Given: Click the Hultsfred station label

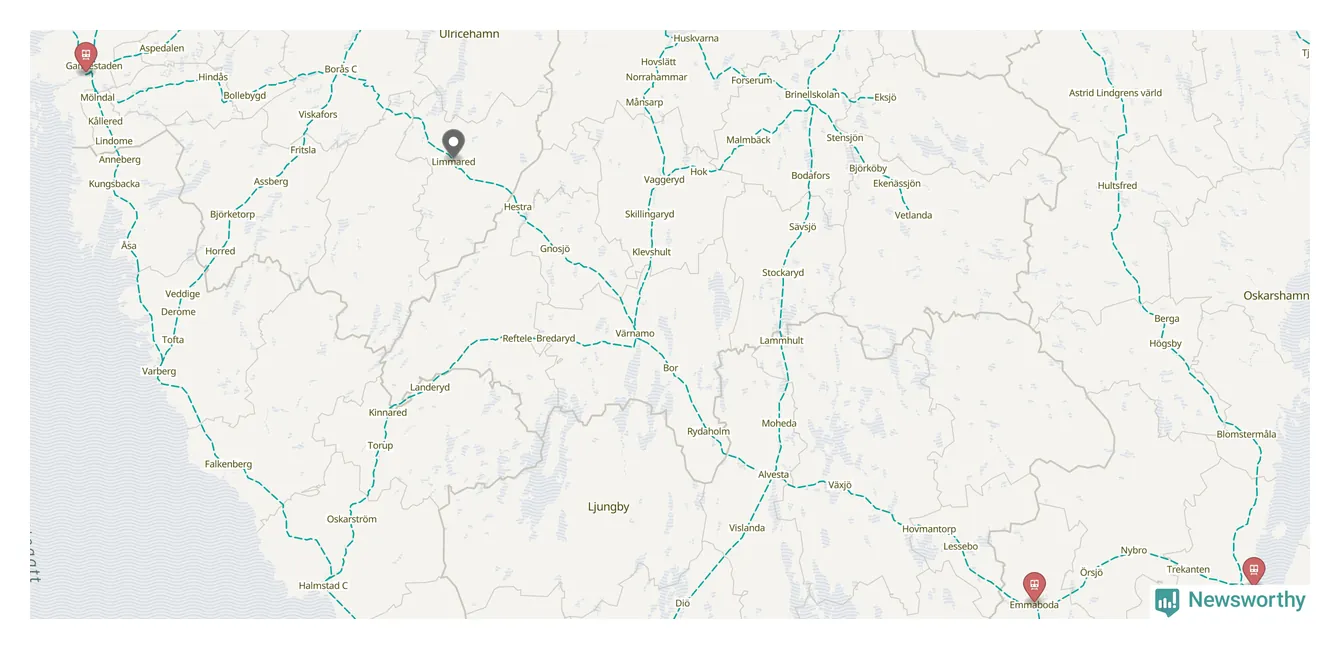Looking at the screenshot, I should point(1117,186).
